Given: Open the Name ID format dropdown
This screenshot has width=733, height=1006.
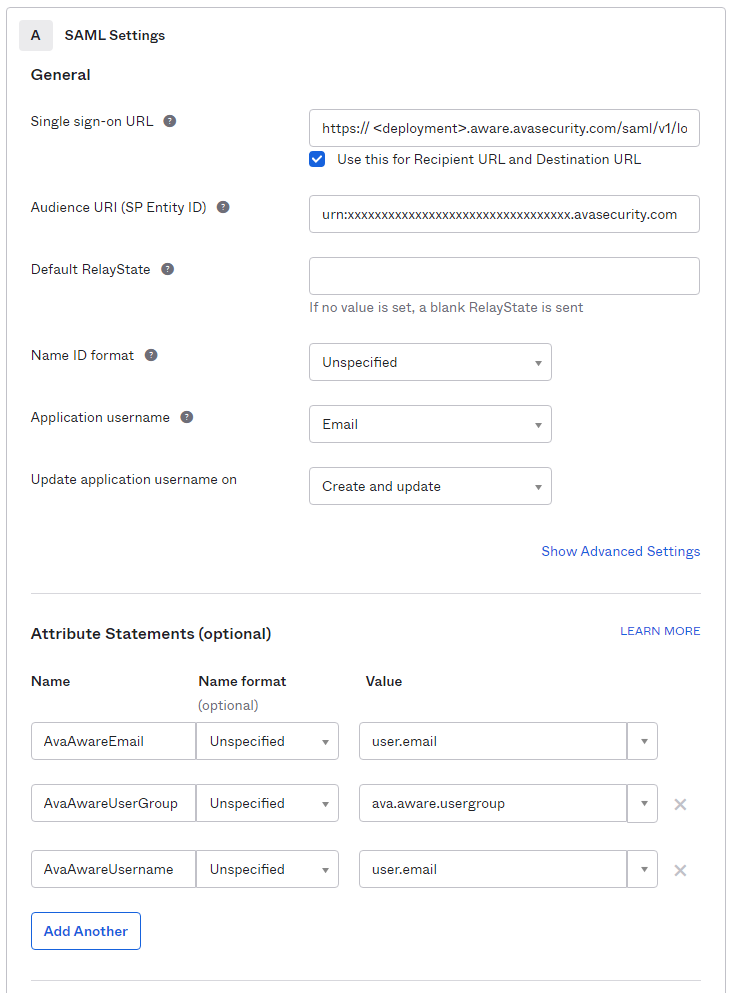Looking at the screenshot, I should point(430,362).
